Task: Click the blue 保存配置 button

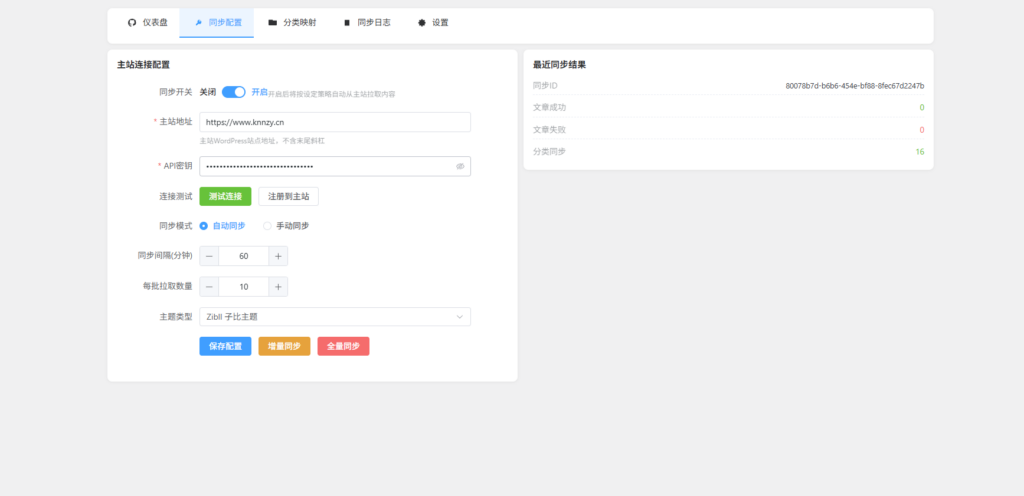Action: (225, 346)
